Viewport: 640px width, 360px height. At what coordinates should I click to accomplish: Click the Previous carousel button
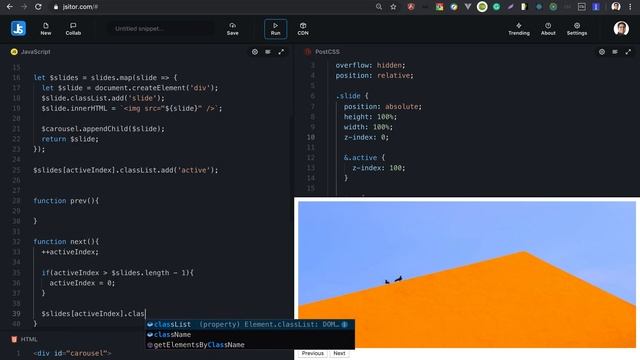pos(313,353)
